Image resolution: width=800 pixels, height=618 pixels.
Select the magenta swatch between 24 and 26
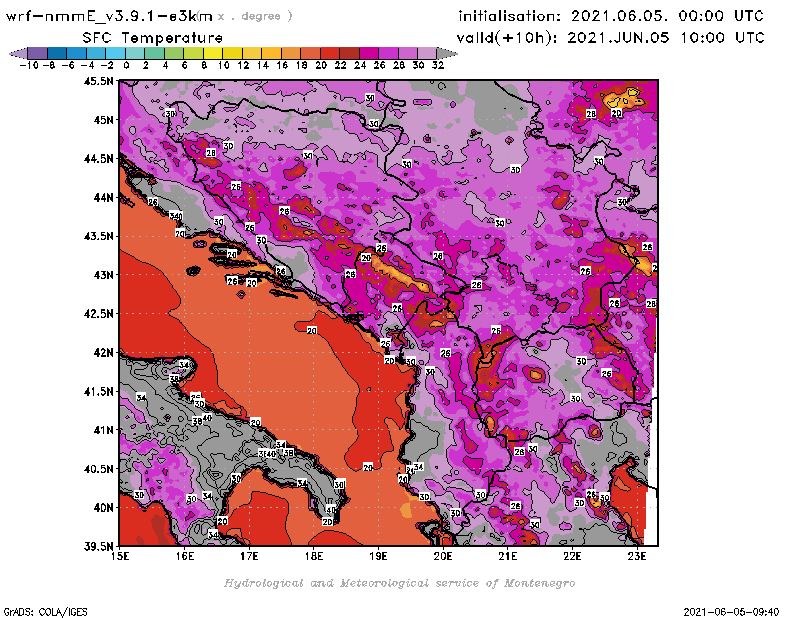pos(368,53)
